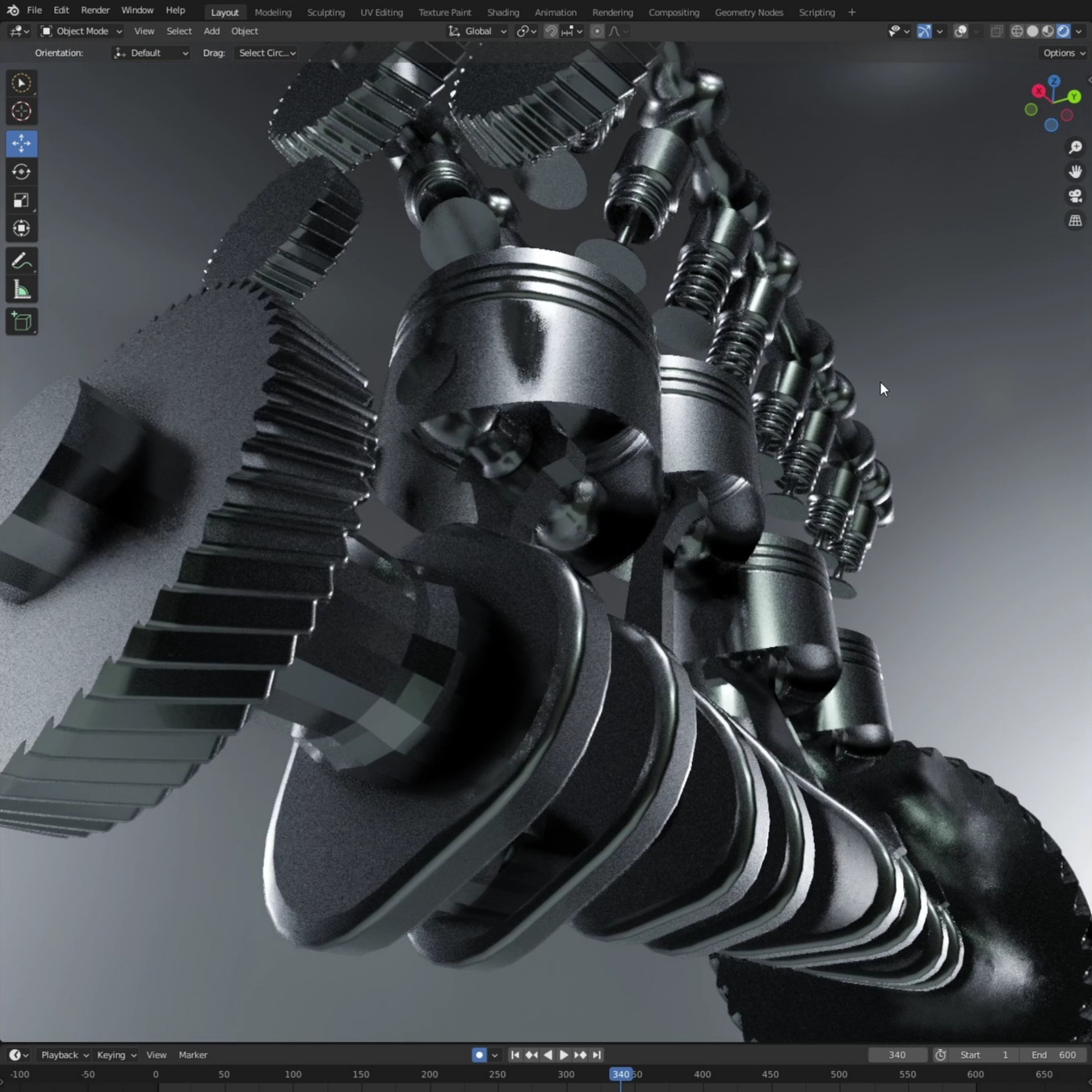The height and width of the screenshot is (1092, 1092).
Task: Click the Start frame field
Action: point(984,1055)
